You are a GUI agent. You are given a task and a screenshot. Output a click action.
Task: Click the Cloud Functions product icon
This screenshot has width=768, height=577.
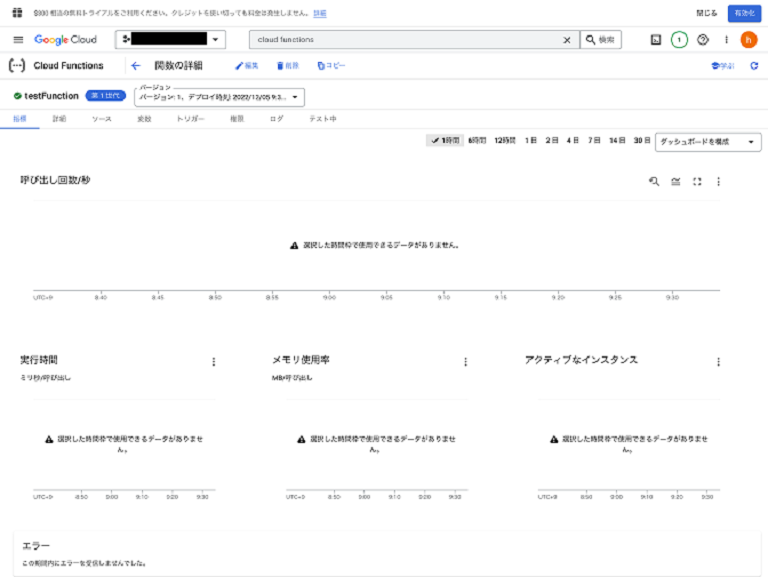pyautogui.click(x=17, y=65)
